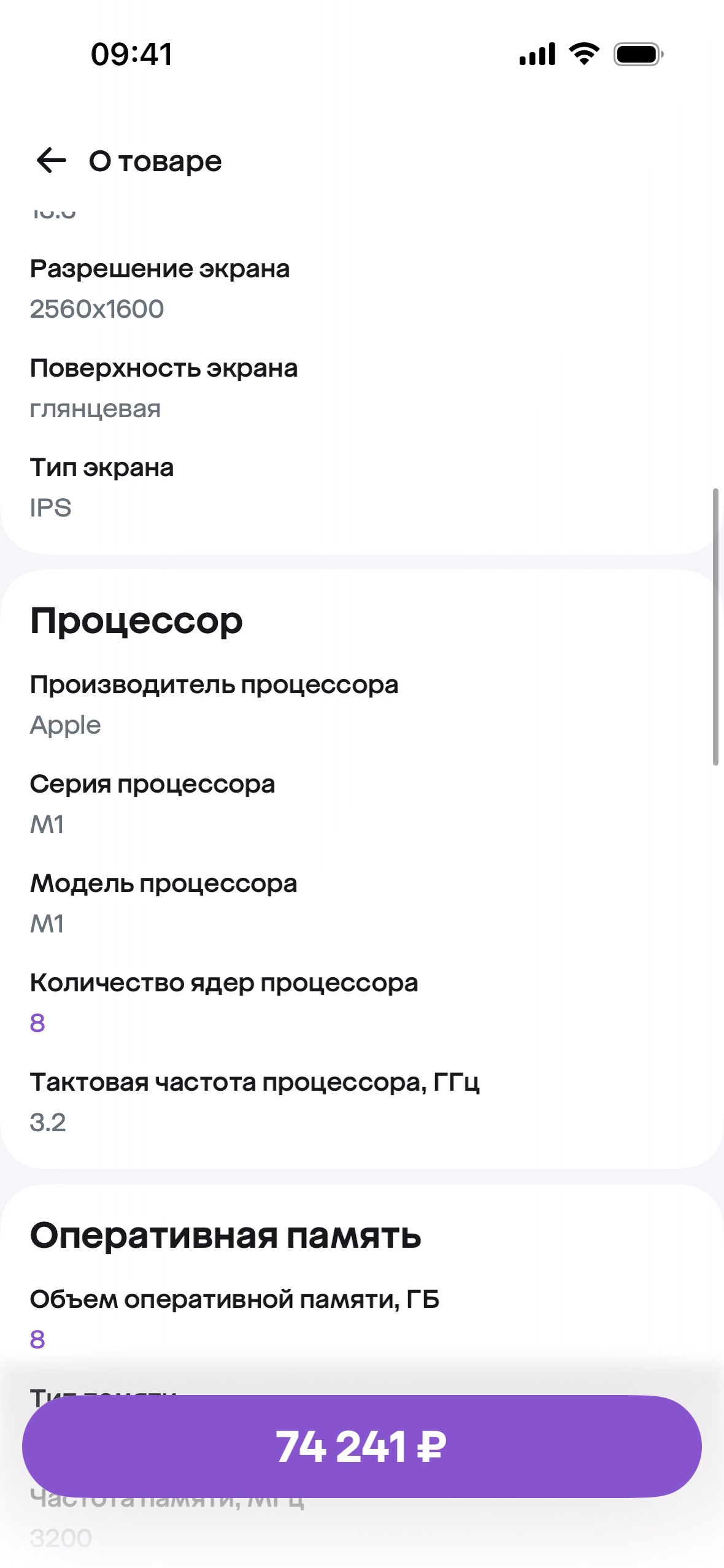Tap the M1 value under Модель процессора
The image size is (724, 1568).
tap(47, 924)
